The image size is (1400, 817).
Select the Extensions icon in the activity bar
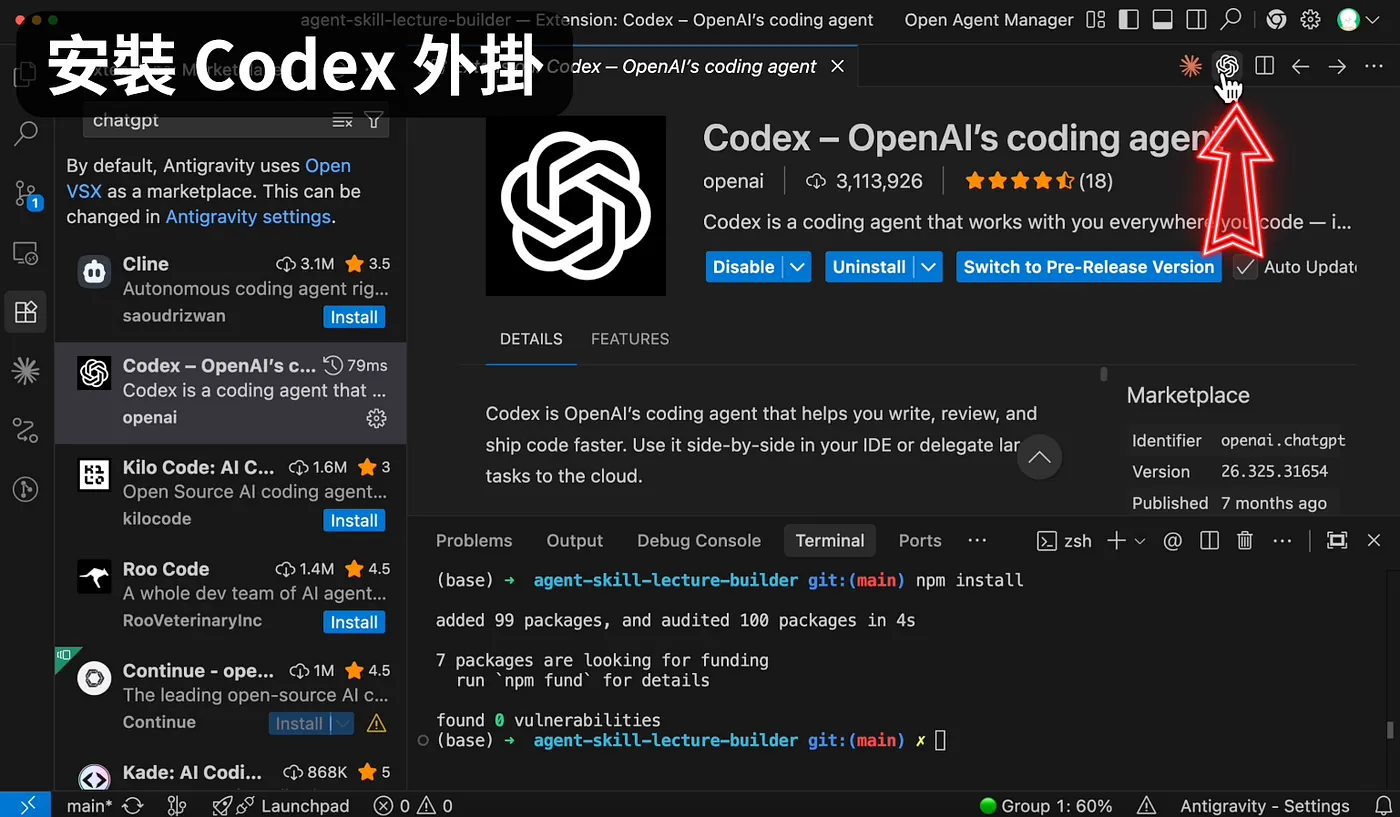point(26,312)
